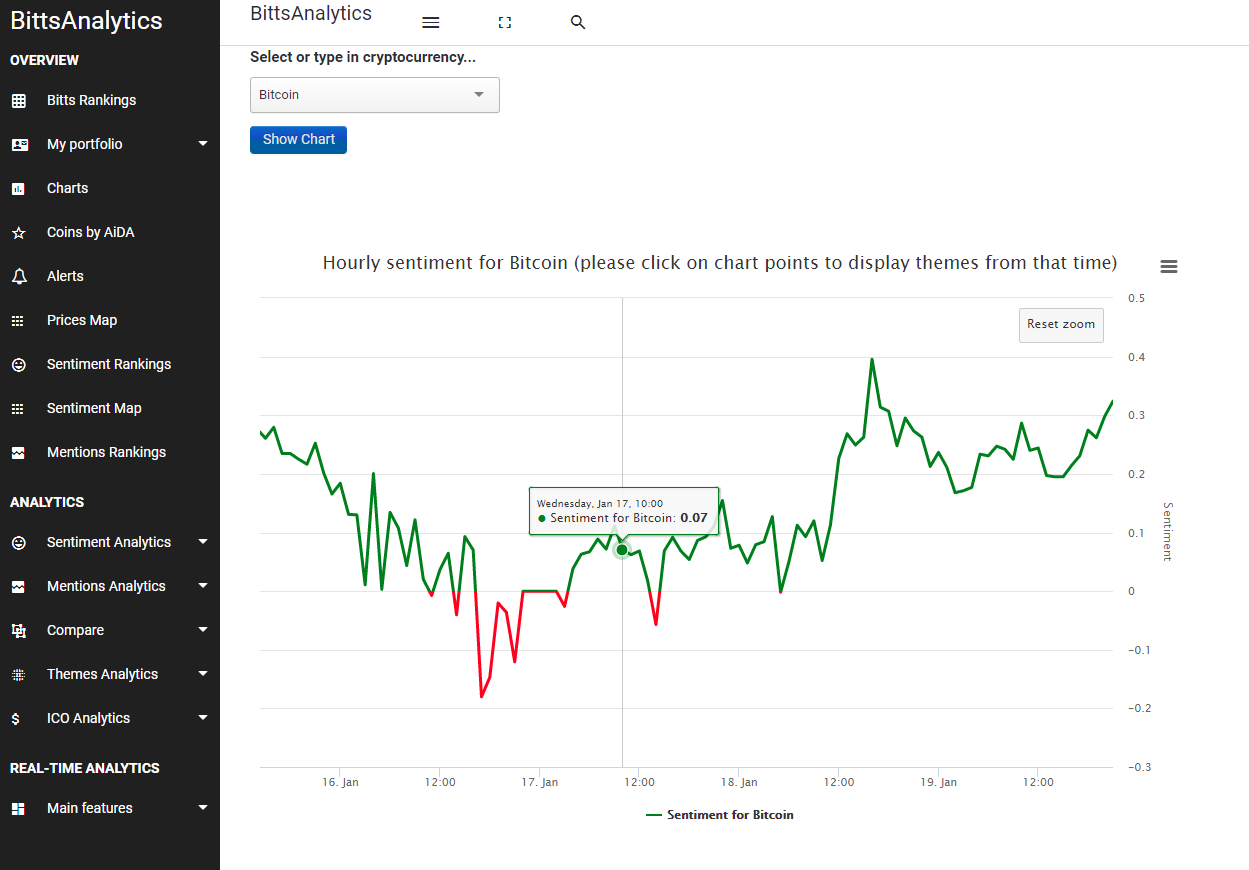The width and height of the screenshot is (1249, 870).
Task: Click the Bitts Rankings grid icon
Action: 18,100
